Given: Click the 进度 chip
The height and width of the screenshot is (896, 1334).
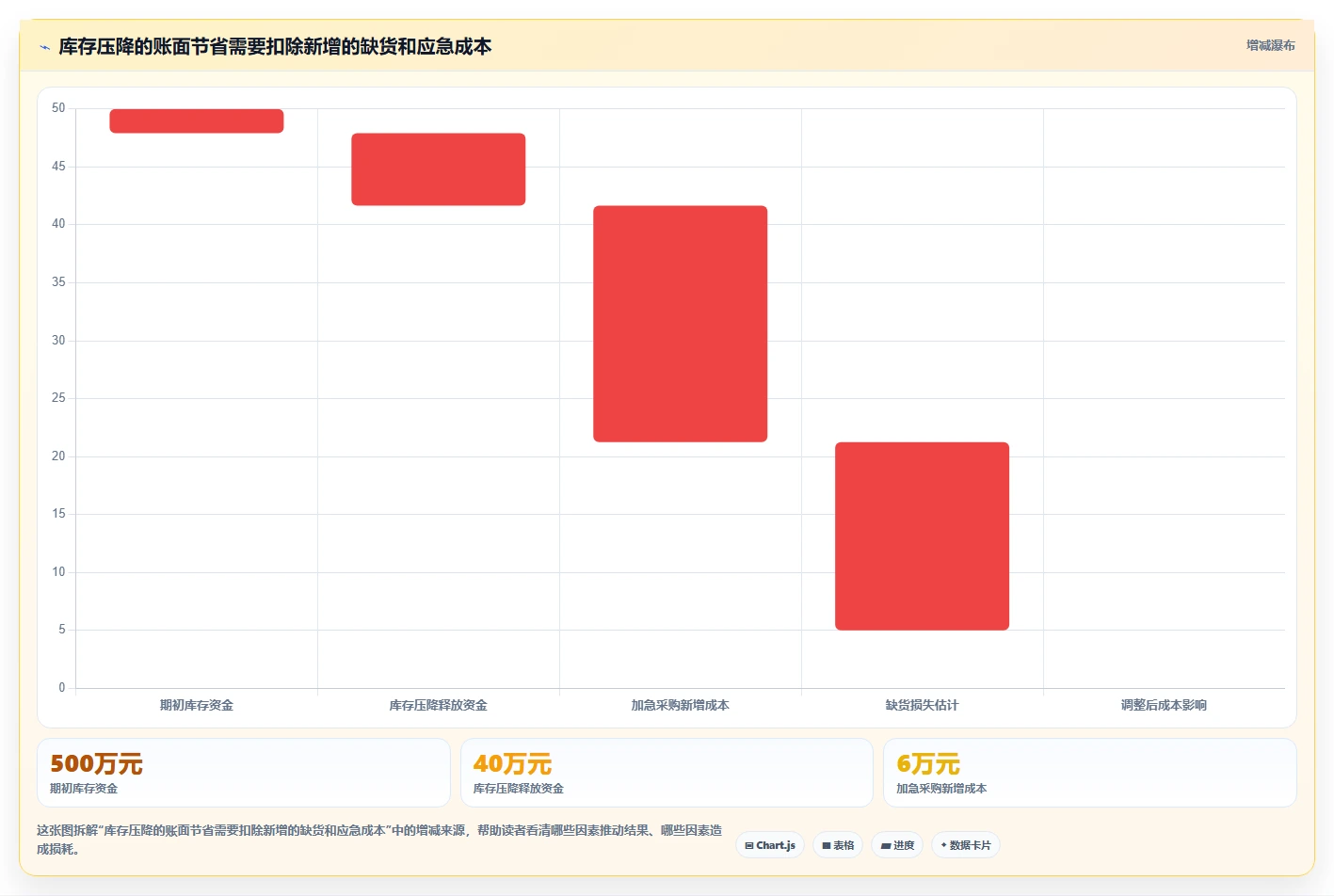Looking at the screenshot, I should coord(897,845).
